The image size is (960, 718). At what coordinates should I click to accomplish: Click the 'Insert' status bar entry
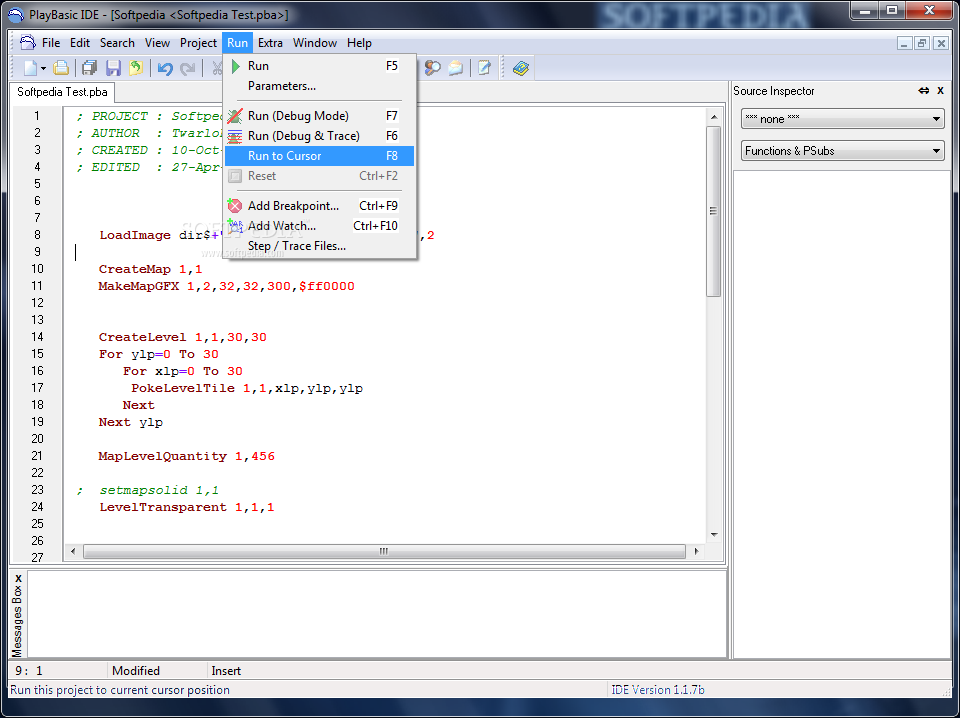(x=226, y=671)
